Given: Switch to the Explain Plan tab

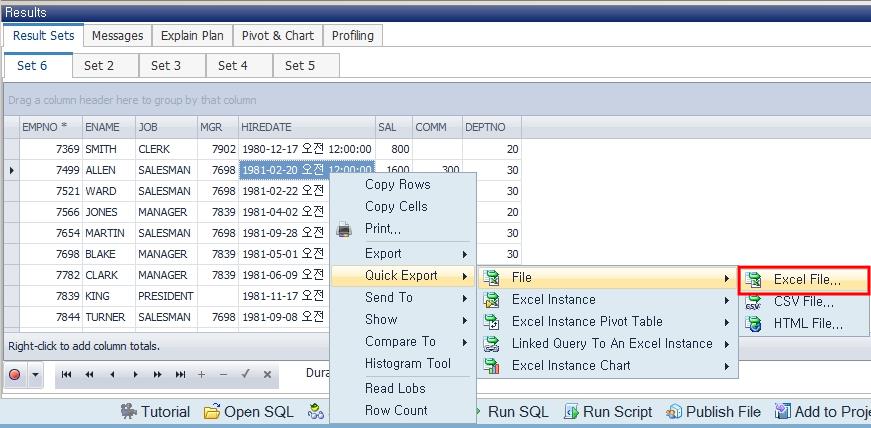Looking at the screenshot, I should (x=192, y=36).
